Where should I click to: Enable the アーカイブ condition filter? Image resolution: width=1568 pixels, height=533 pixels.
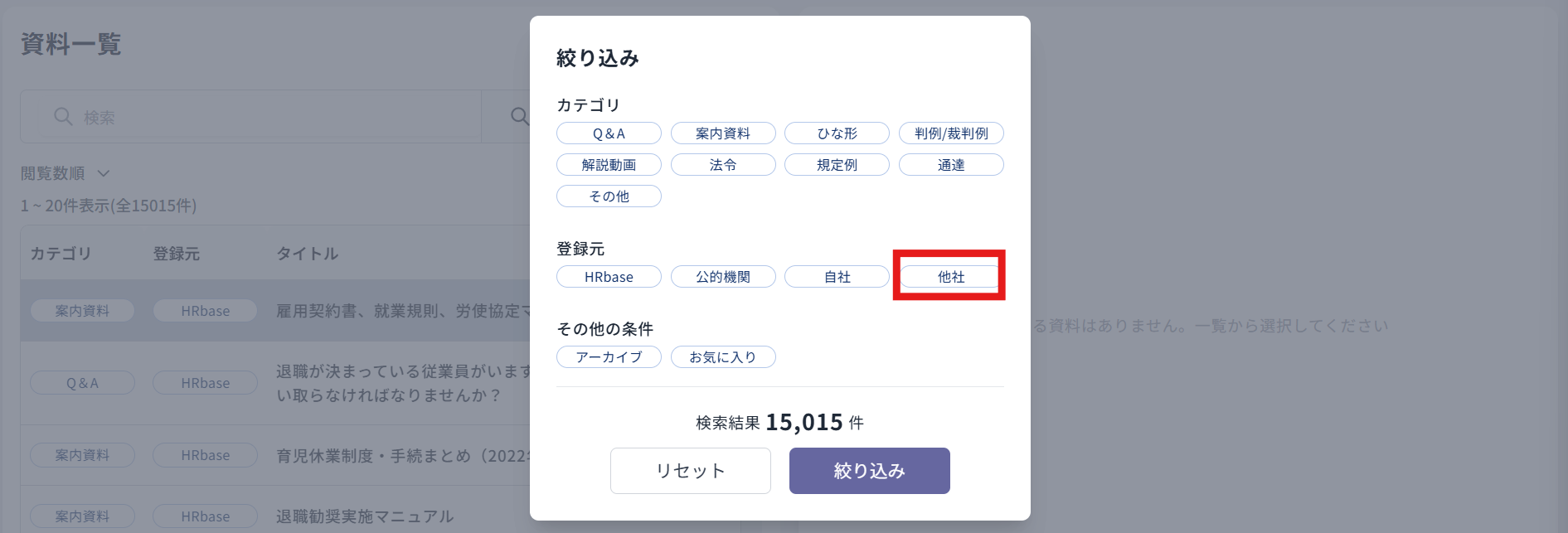pos(609,357)
